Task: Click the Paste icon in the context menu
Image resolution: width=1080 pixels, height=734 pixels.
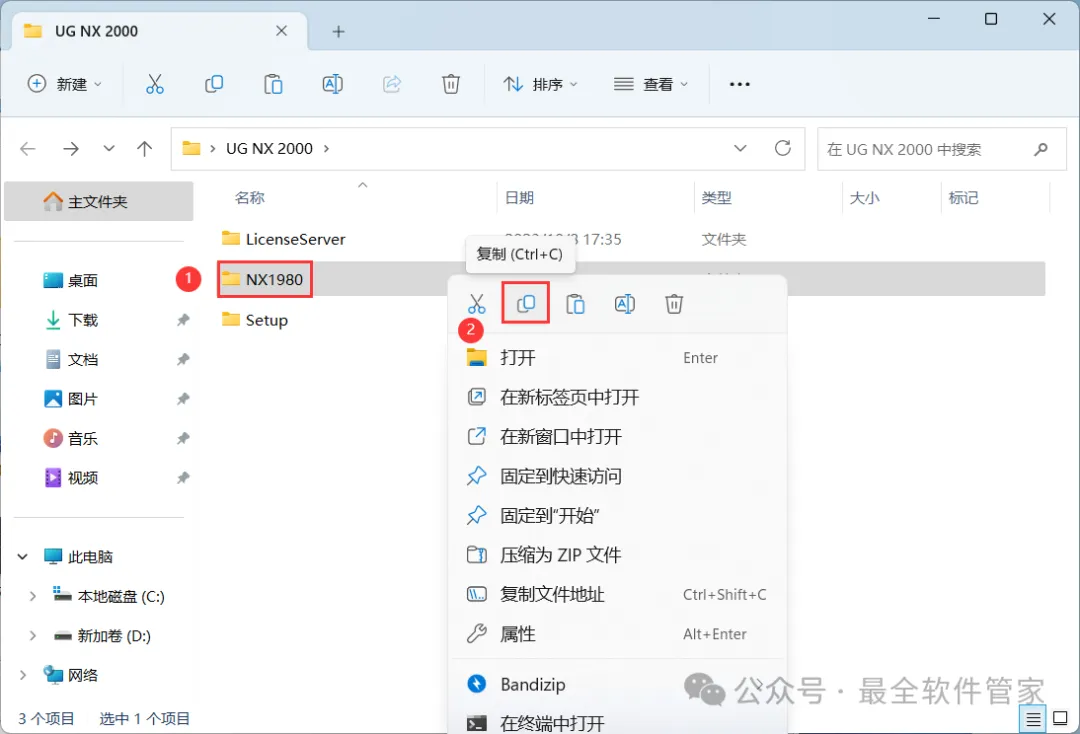Action: point(576,304)
